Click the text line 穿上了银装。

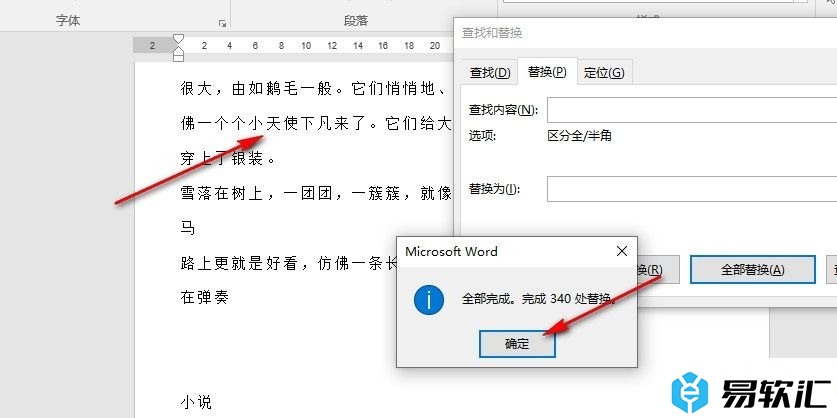click(x=229, y=158)
